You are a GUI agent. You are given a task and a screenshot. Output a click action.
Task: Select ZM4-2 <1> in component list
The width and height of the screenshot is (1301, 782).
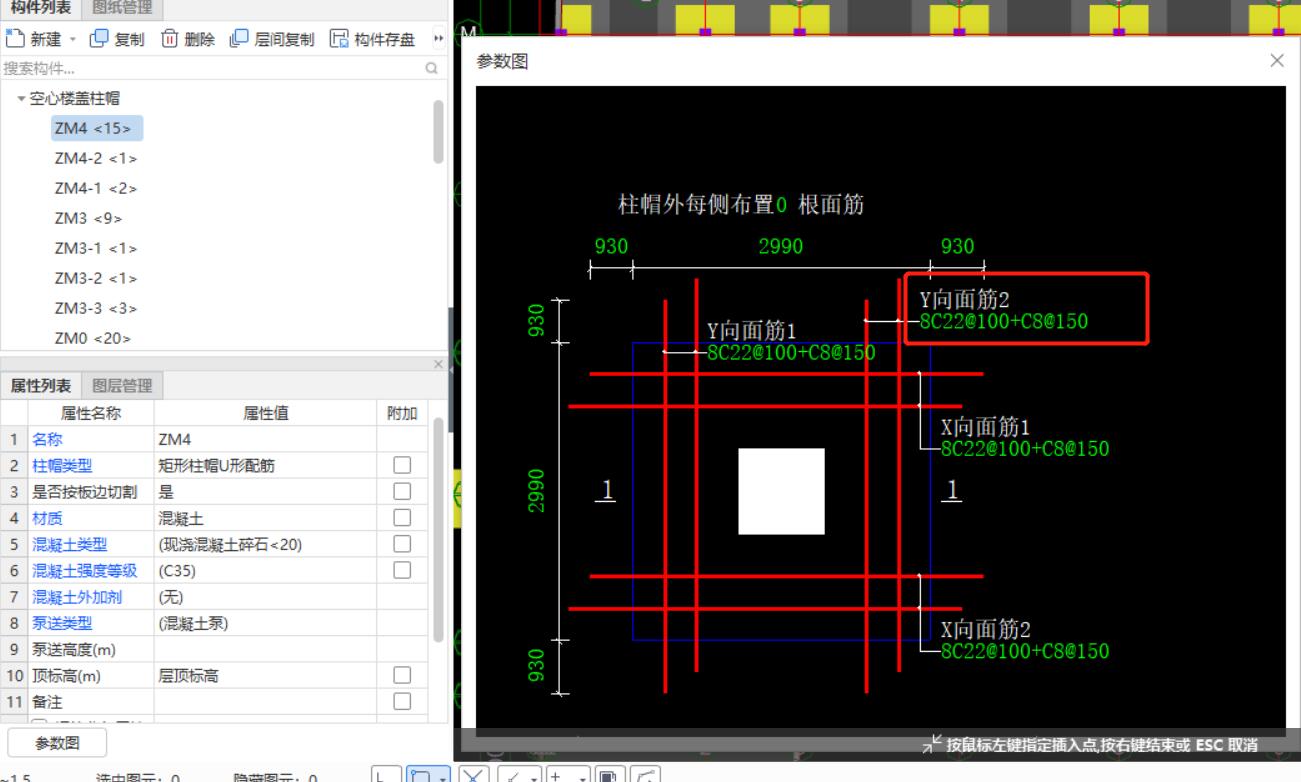click(96, 159)
